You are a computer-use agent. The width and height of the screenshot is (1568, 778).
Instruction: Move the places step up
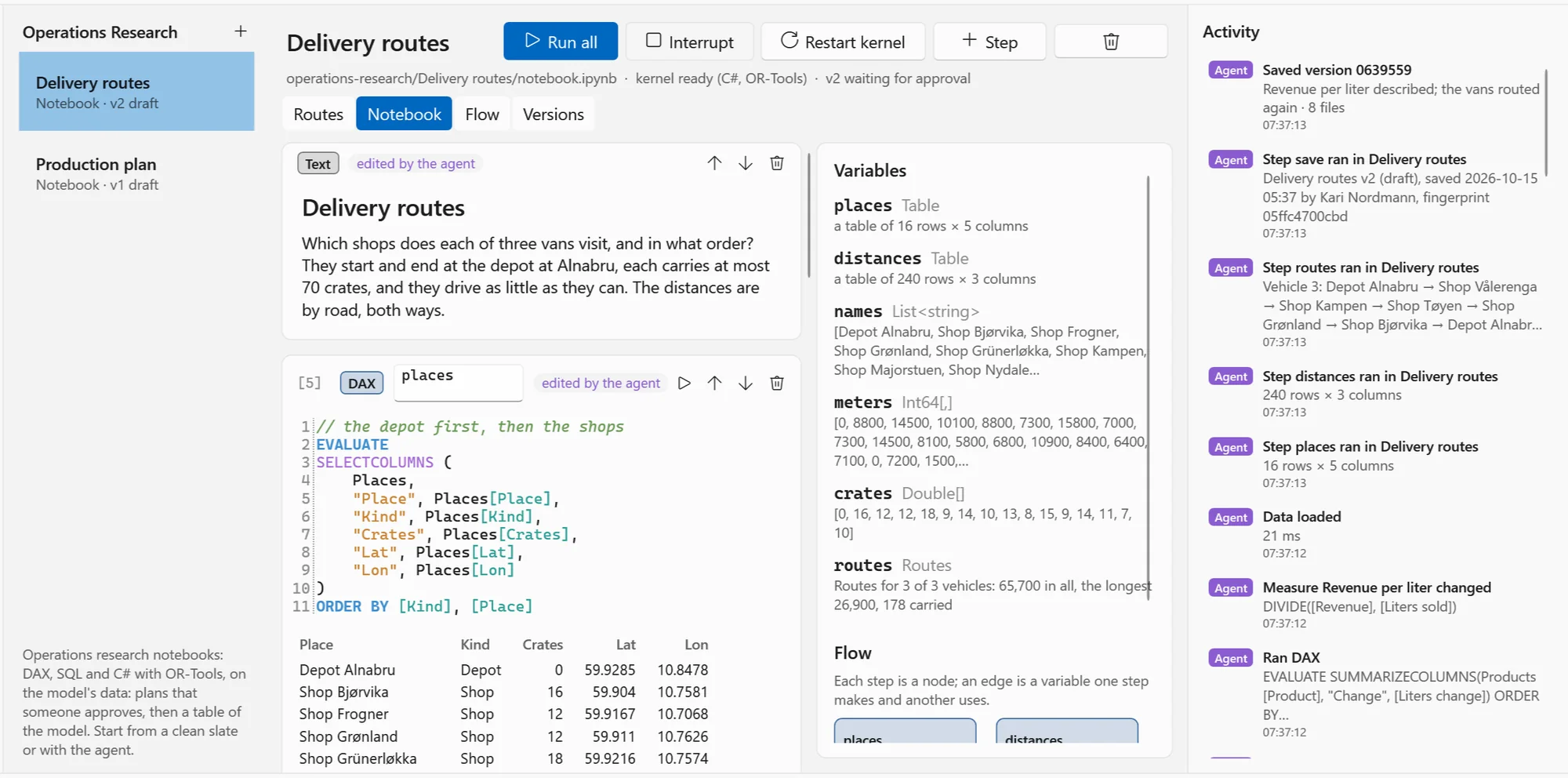tap(714, 384)
